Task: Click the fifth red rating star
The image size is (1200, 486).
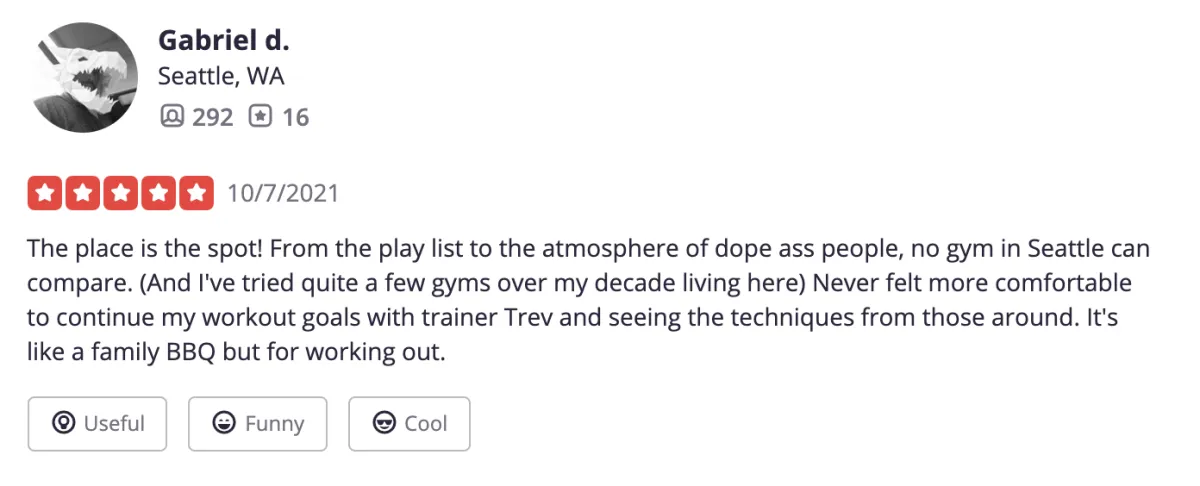Action: click(x=197, y=193)
